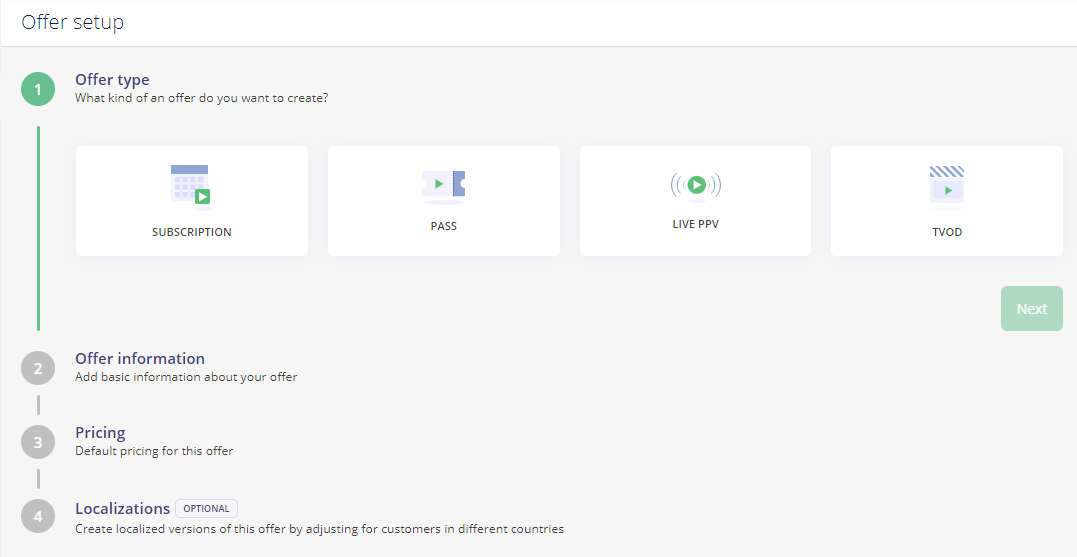The image size is (1077, 557).
Task: Expand the Offer information step
Action: (x=139, y=359)
